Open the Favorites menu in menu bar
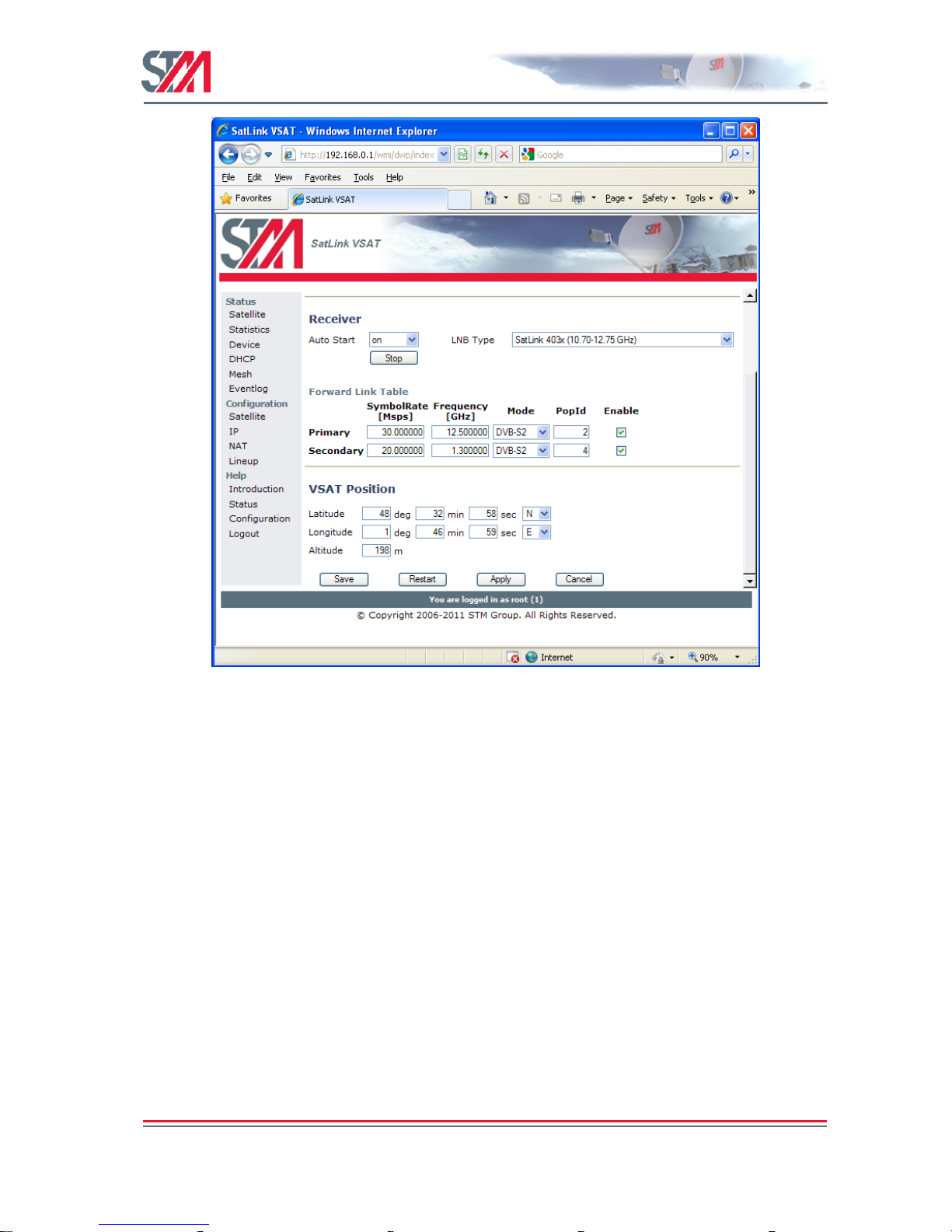The width and height of the screenshot is (952, 1232). pyautogui.click(x=323, y=177)
